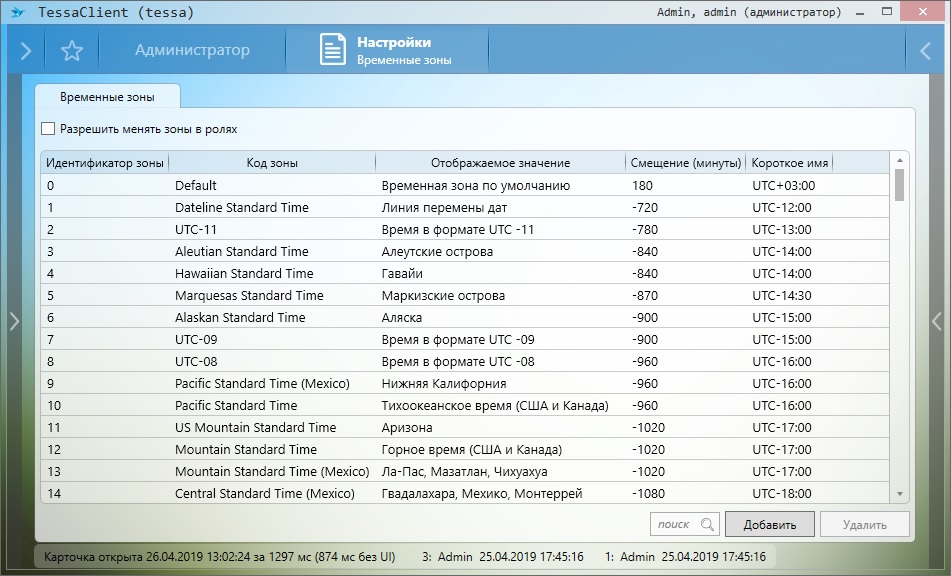951x576 pixels.
Task: Click the search magnifier icon
Action: coord(708,524)
